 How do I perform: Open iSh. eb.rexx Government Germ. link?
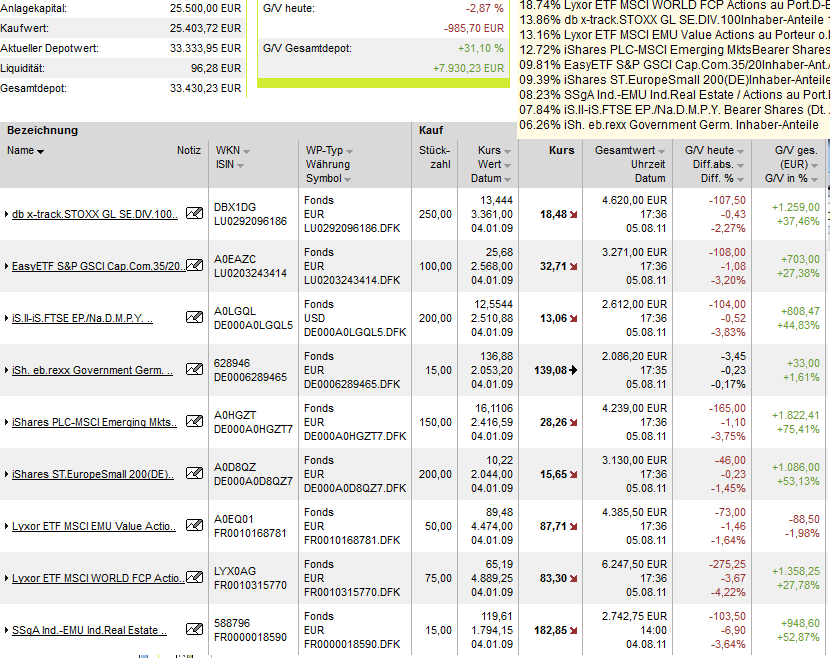(x=92, y=370)
